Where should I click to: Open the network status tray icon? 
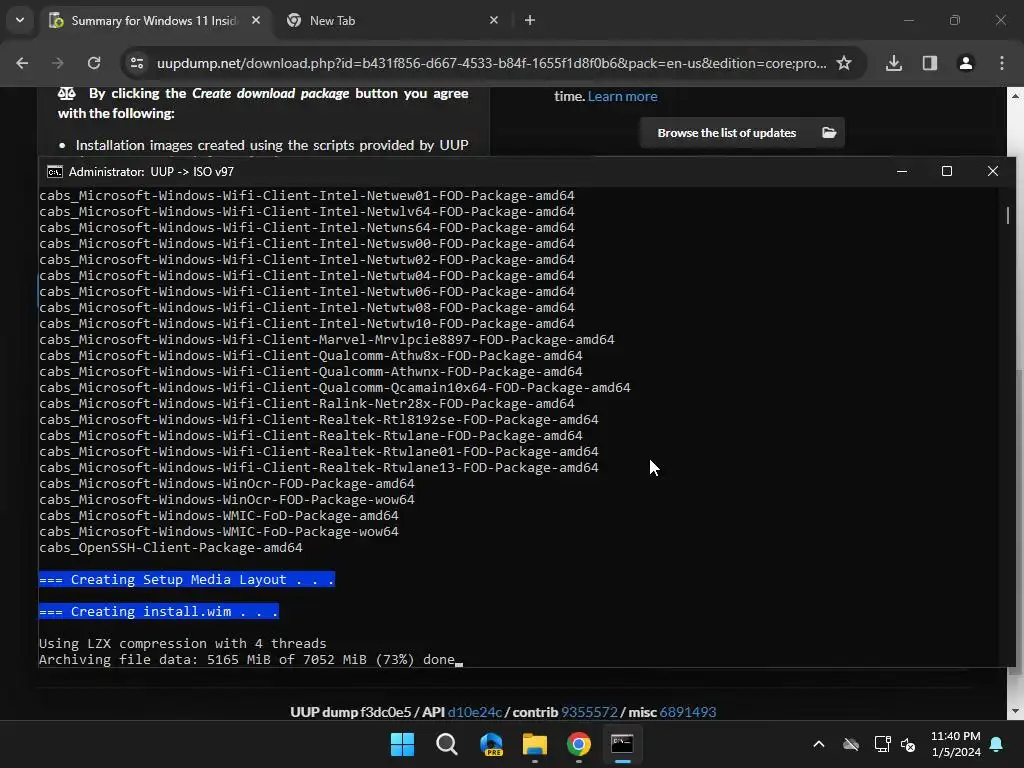(882, 744)
